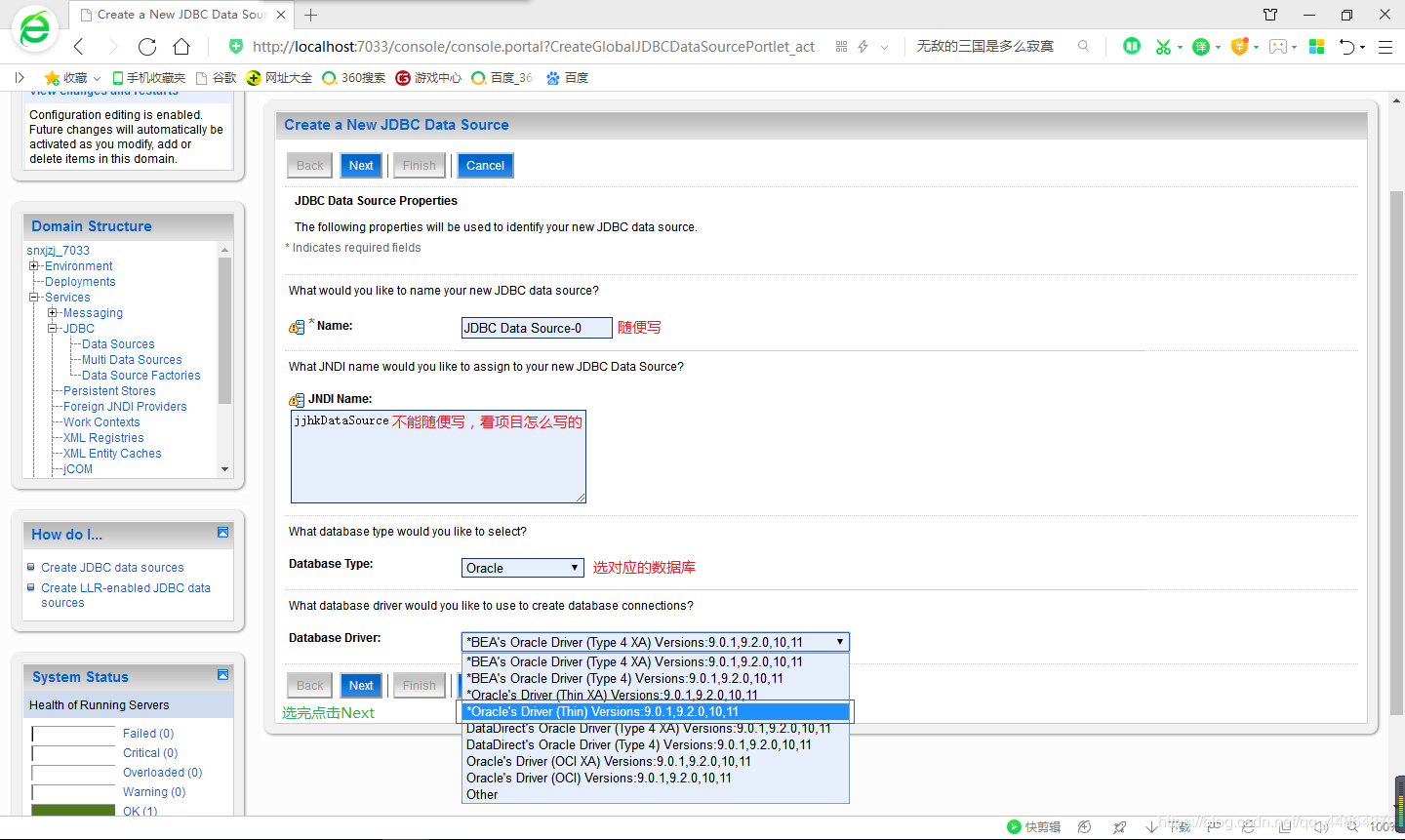Open the browser hamburger menu
Screen dimensions: 1405x840
tap(1385, 47)
